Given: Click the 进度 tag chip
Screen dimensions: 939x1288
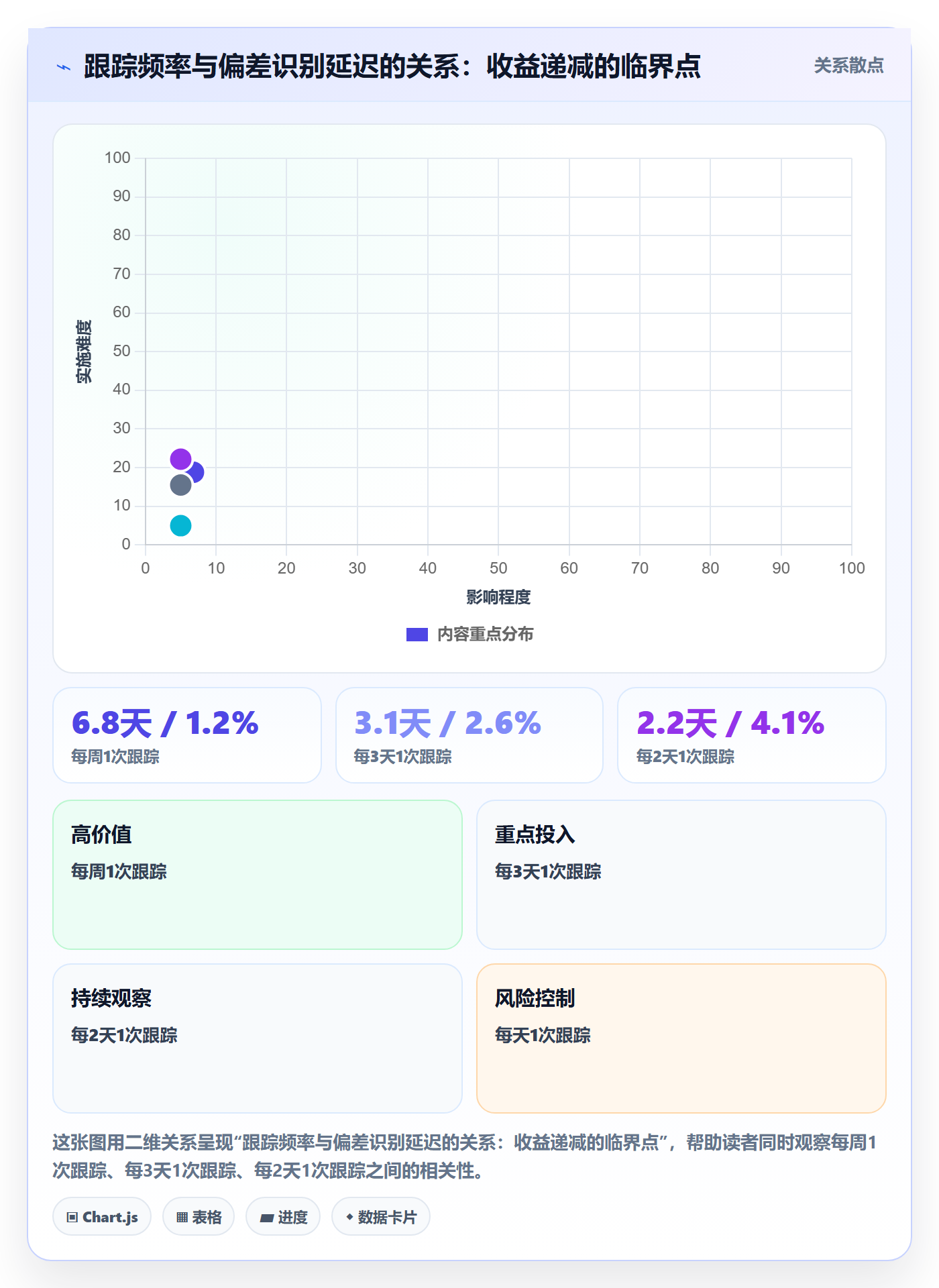Looking at the screenshot, I should 283,1217.
